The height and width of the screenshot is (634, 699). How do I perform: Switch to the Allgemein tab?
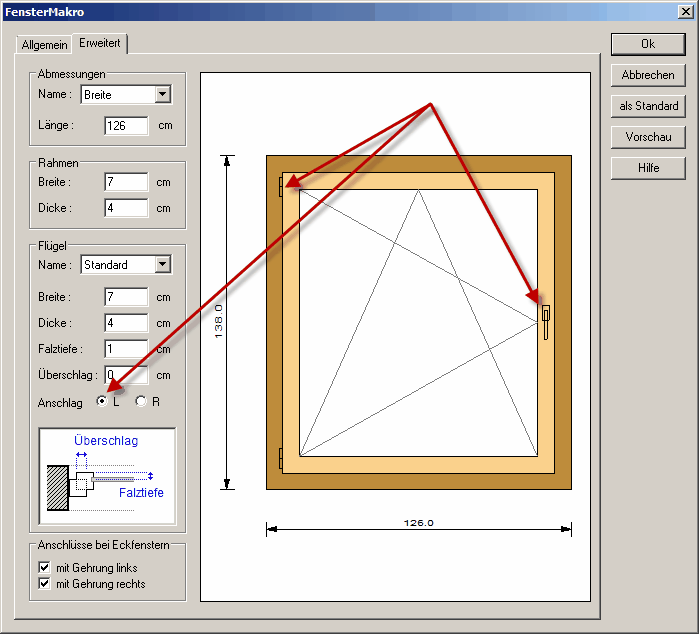46,45
